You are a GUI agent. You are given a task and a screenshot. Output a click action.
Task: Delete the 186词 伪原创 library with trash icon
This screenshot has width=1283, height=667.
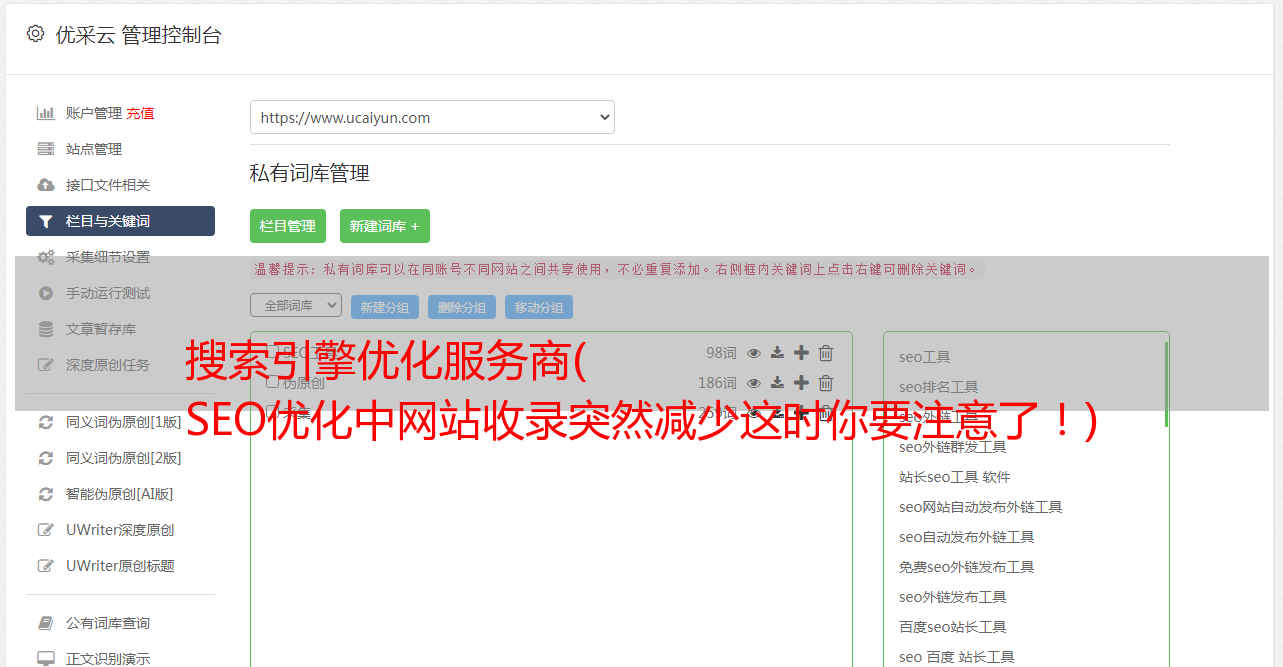826,383
